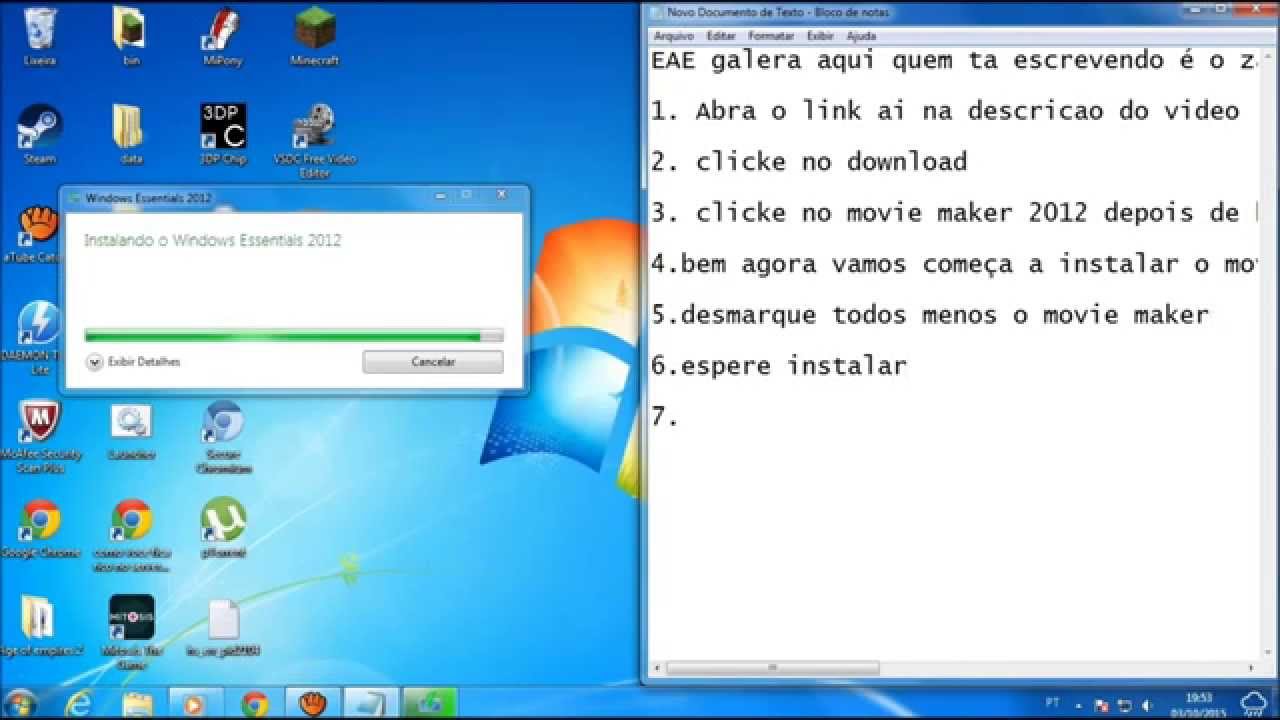Click Notepad horizontal scrollbar left arrow
The height and width of the screenshot is (720, 1280).
click(x=657, y=668)
